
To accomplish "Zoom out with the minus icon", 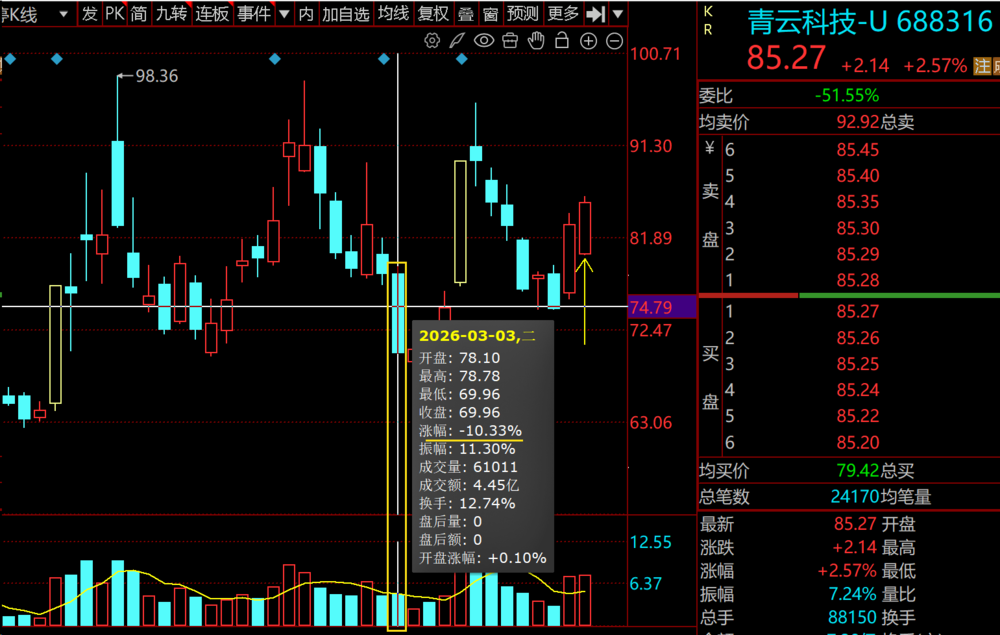I will (614, 41).
